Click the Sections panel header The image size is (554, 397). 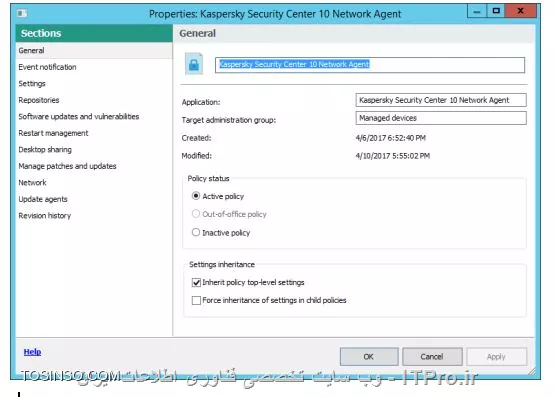(94, 33)
